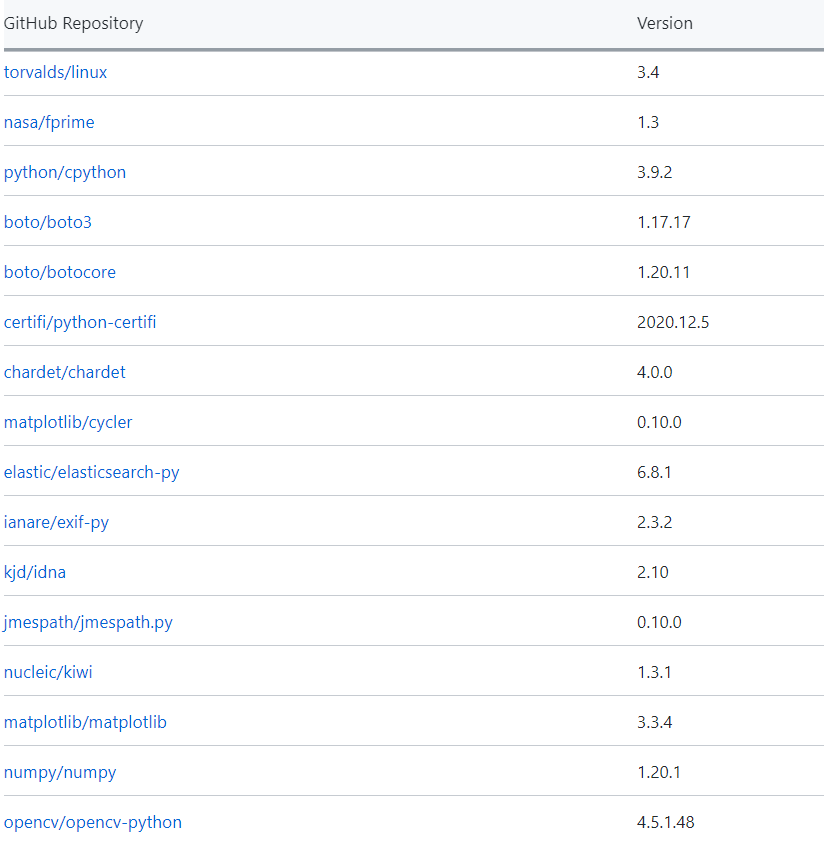
Task: Select version value 1.20.1
Action: (659, 772)
